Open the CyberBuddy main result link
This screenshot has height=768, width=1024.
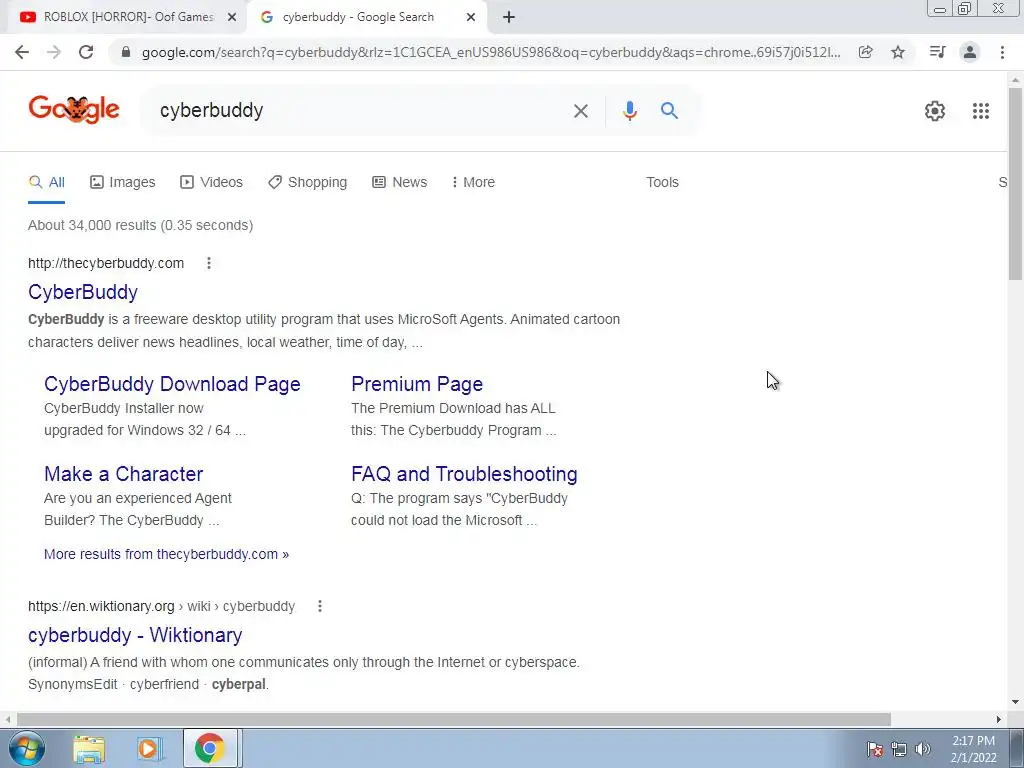tap(83, 293)
